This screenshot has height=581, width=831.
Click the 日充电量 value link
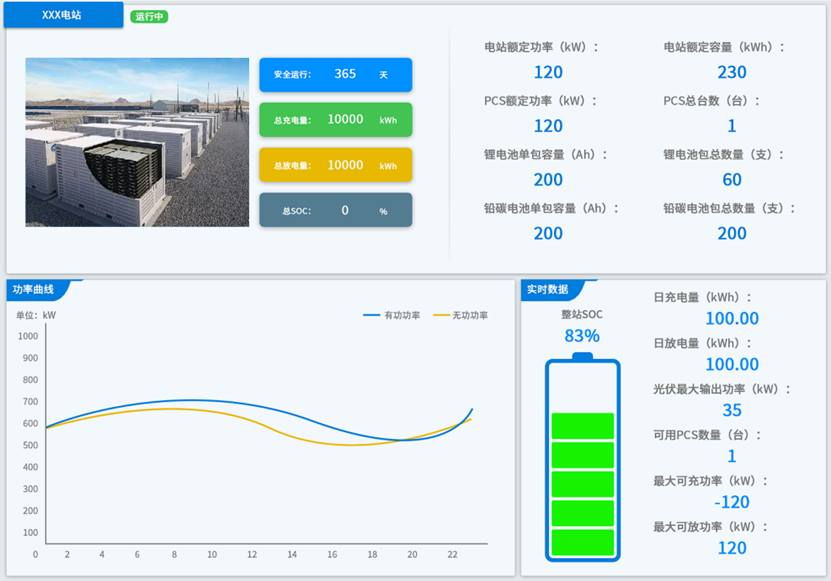pyautogui.click(x=733, y=318)
